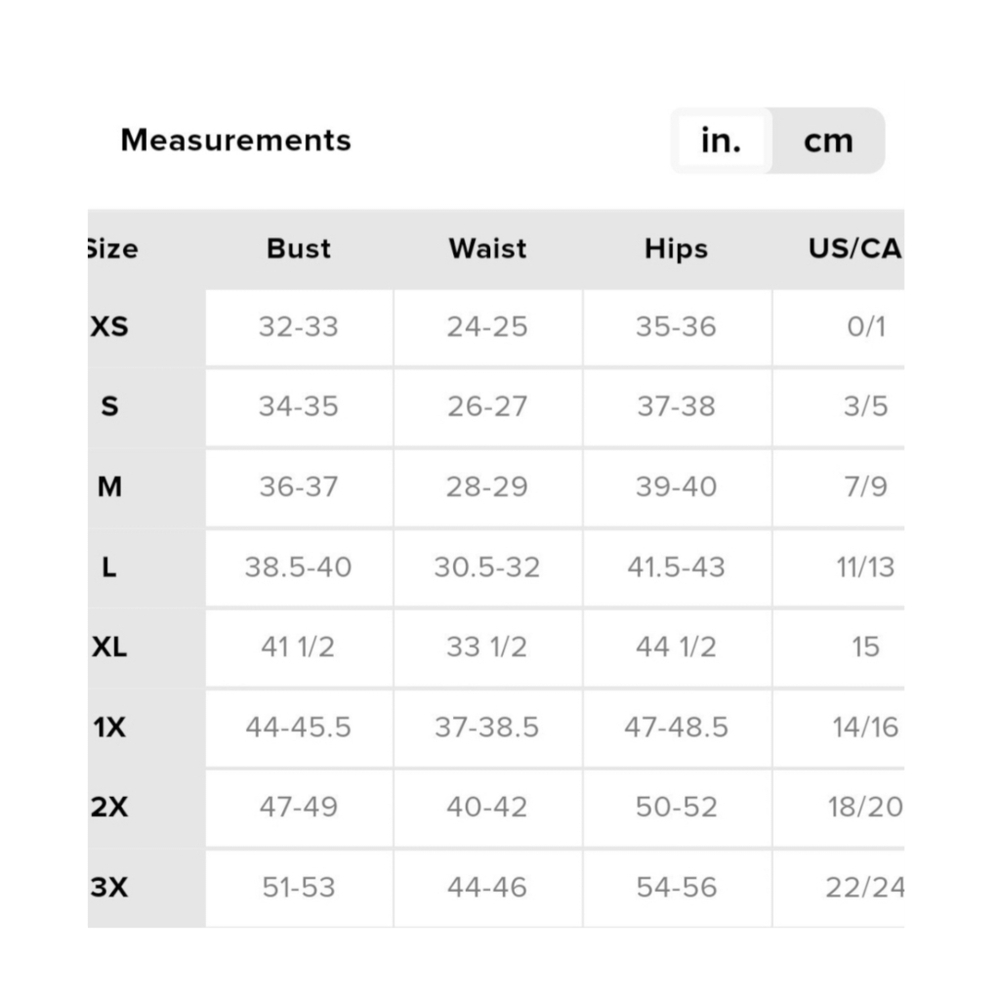Image resolution: width=1000 pixels, height=1000 pixels.
Task: Click hips value 39-40 for M
Action: point(676,487)
